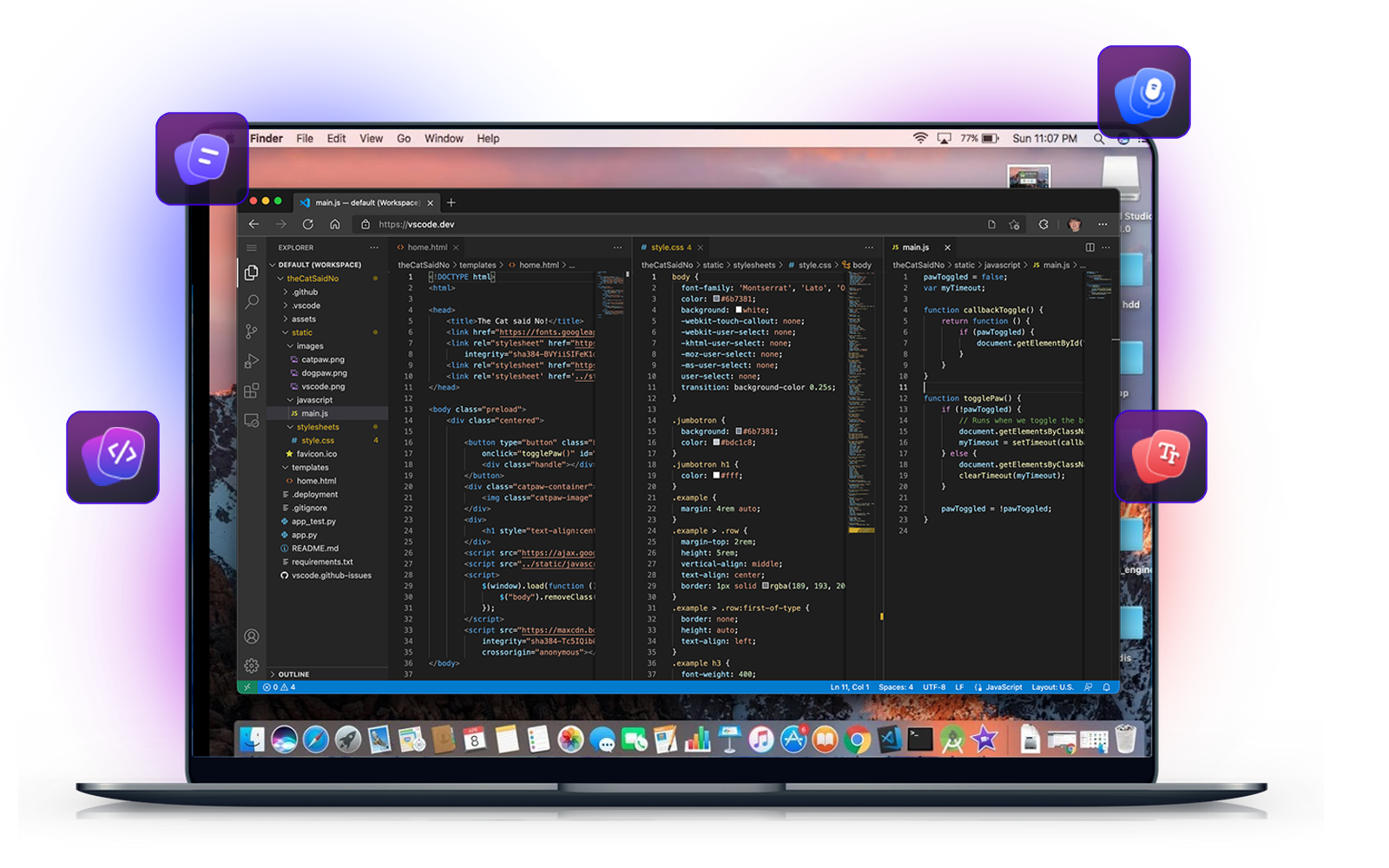Image resolution: width=1389 pixels, height=868 pixels.
Task: Change indentation via Spaces: 4
Action: tap(896, 687)
